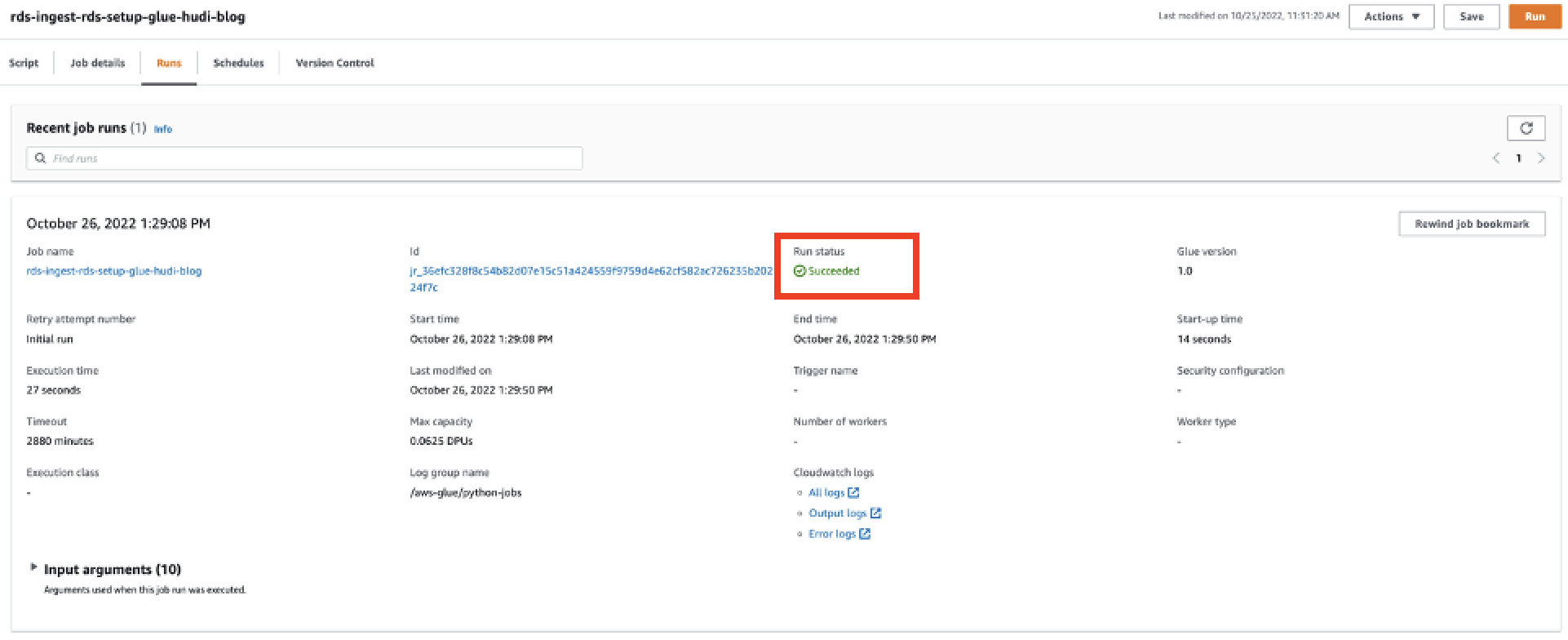Click the Info link beside Recent job runs
1568x640 pixels.
(x=163, y=129)
